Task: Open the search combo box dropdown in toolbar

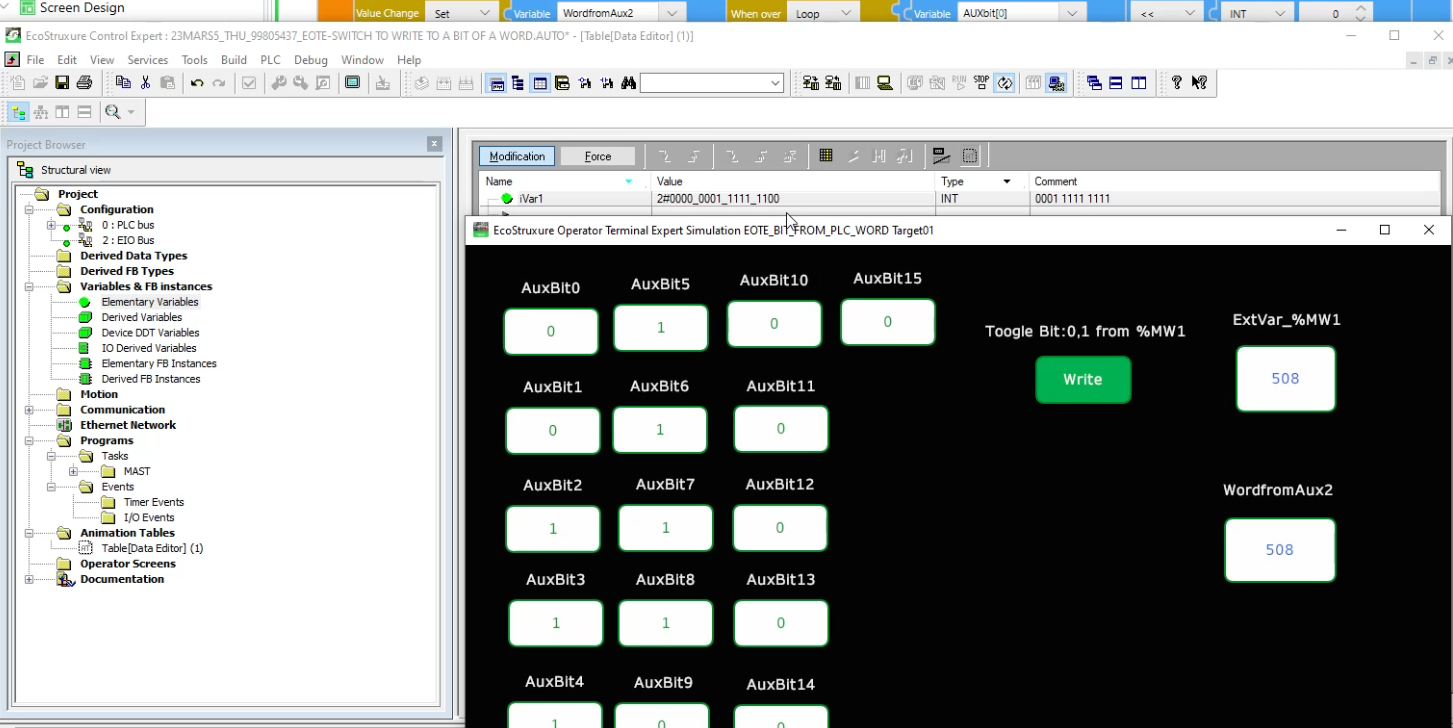Action: 776,83
